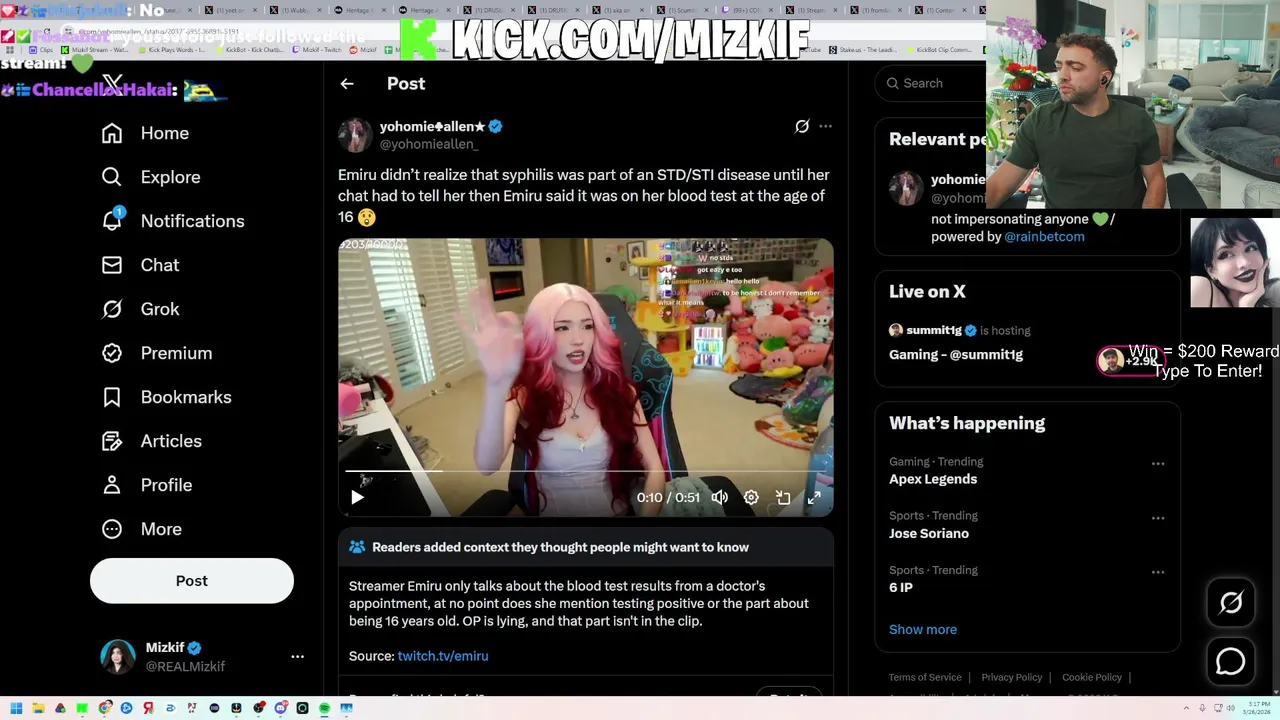This screenshot has width=1280, height=720.
Task: Open the 'KickBot Clip Comm...' bookmark
Action: coord(942,49)
